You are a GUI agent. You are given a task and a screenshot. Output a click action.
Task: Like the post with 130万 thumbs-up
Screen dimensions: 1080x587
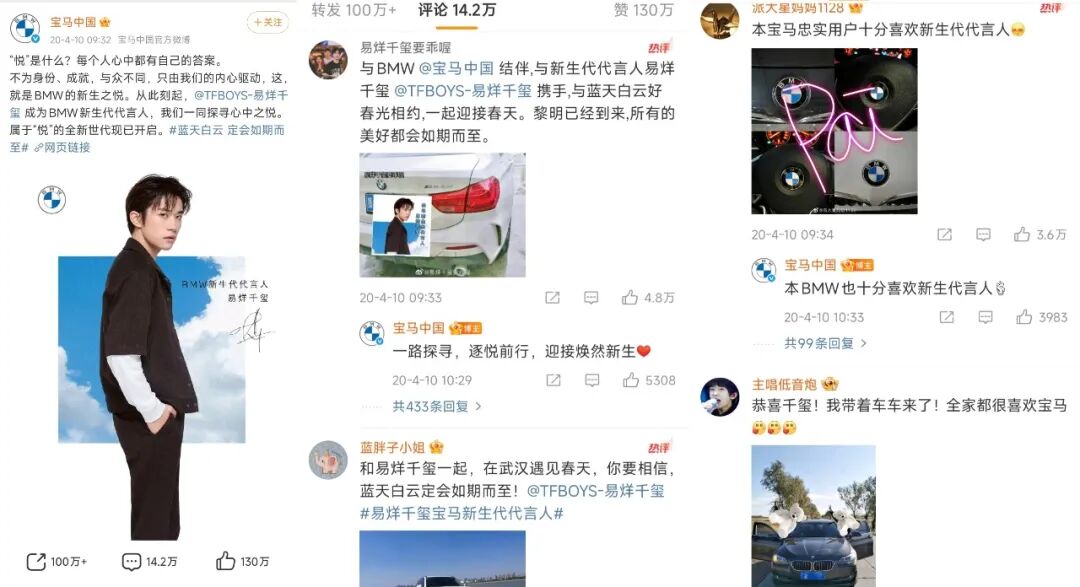point(225,561)
